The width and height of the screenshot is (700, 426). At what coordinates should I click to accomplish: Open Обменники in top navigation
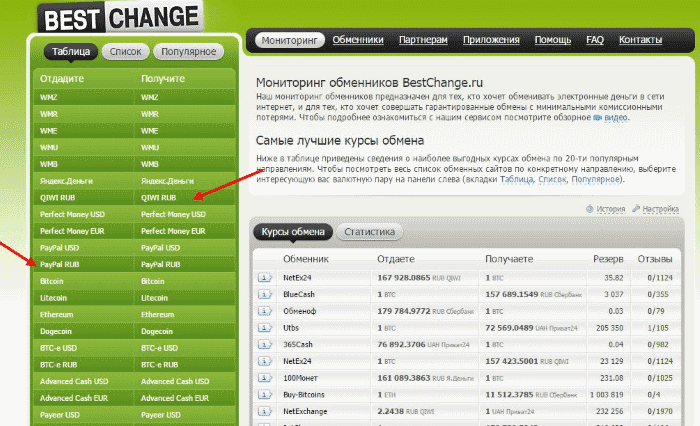coord(358,40)
